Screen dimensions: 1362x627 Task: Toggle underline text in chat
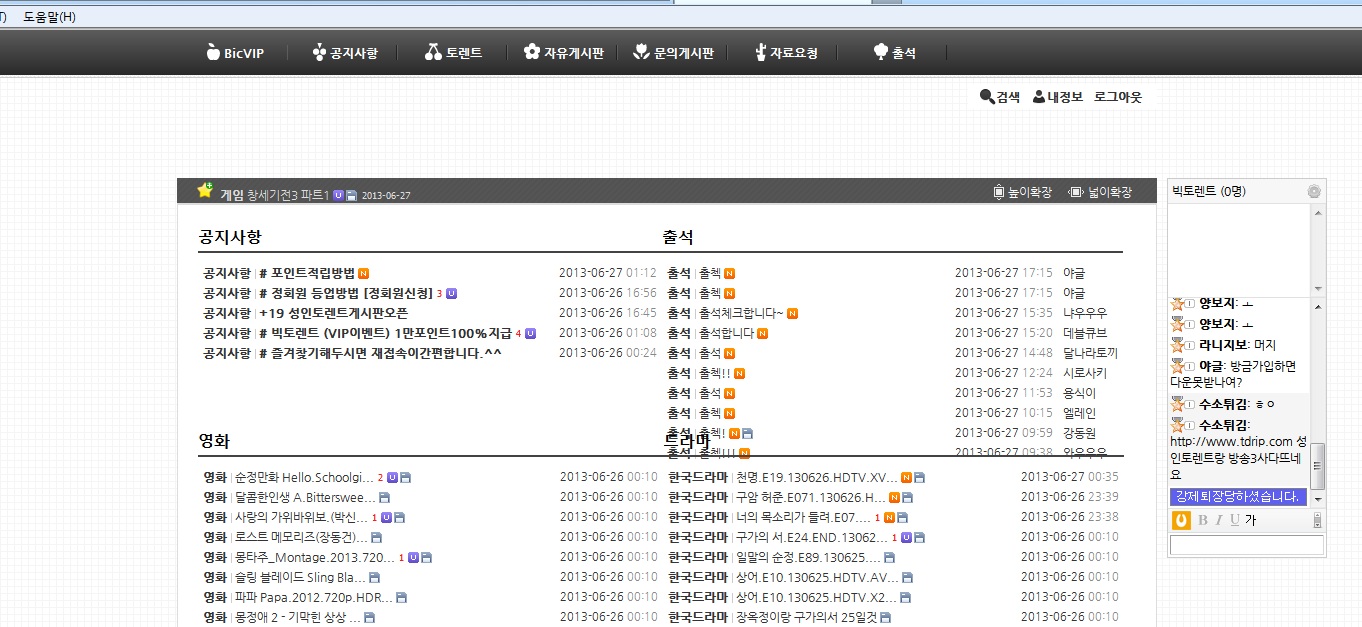1234,520
